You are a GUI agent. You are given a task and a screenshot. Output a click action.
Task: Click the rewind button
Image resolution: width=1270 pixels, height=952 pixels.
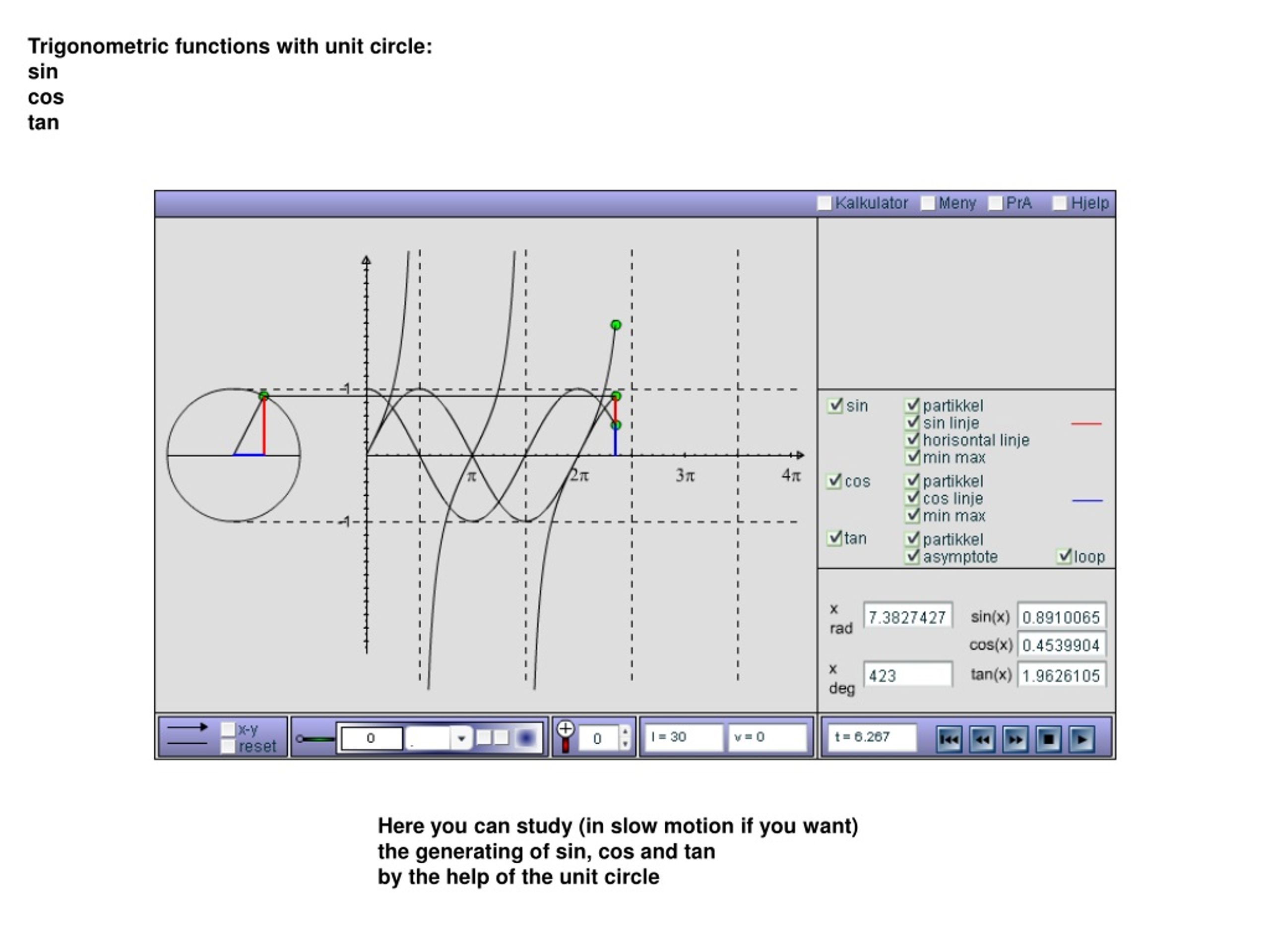click(x=982, y=739)
